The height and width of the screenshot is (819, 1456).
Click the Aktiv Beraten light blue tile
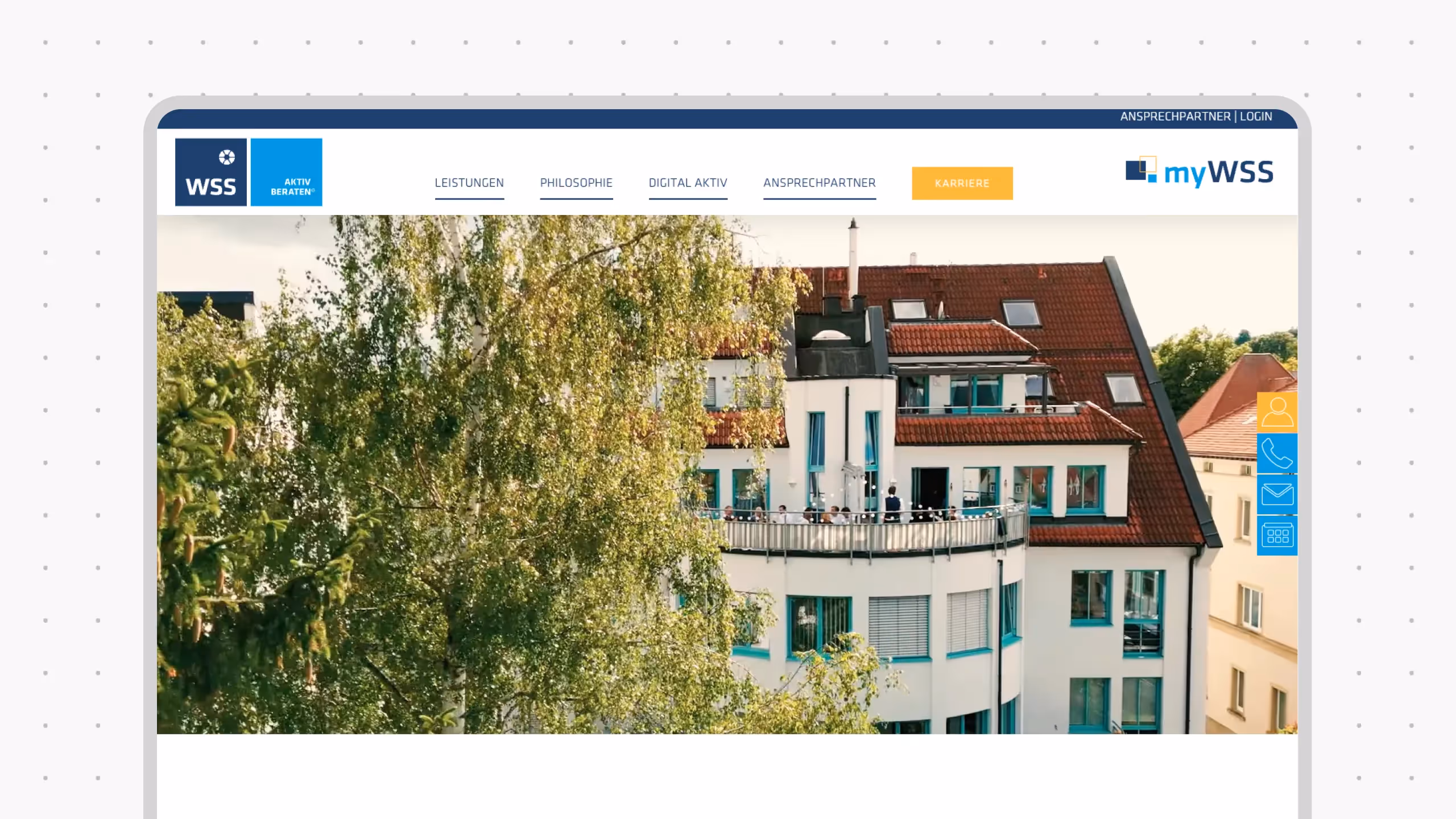tap(286, 172)
